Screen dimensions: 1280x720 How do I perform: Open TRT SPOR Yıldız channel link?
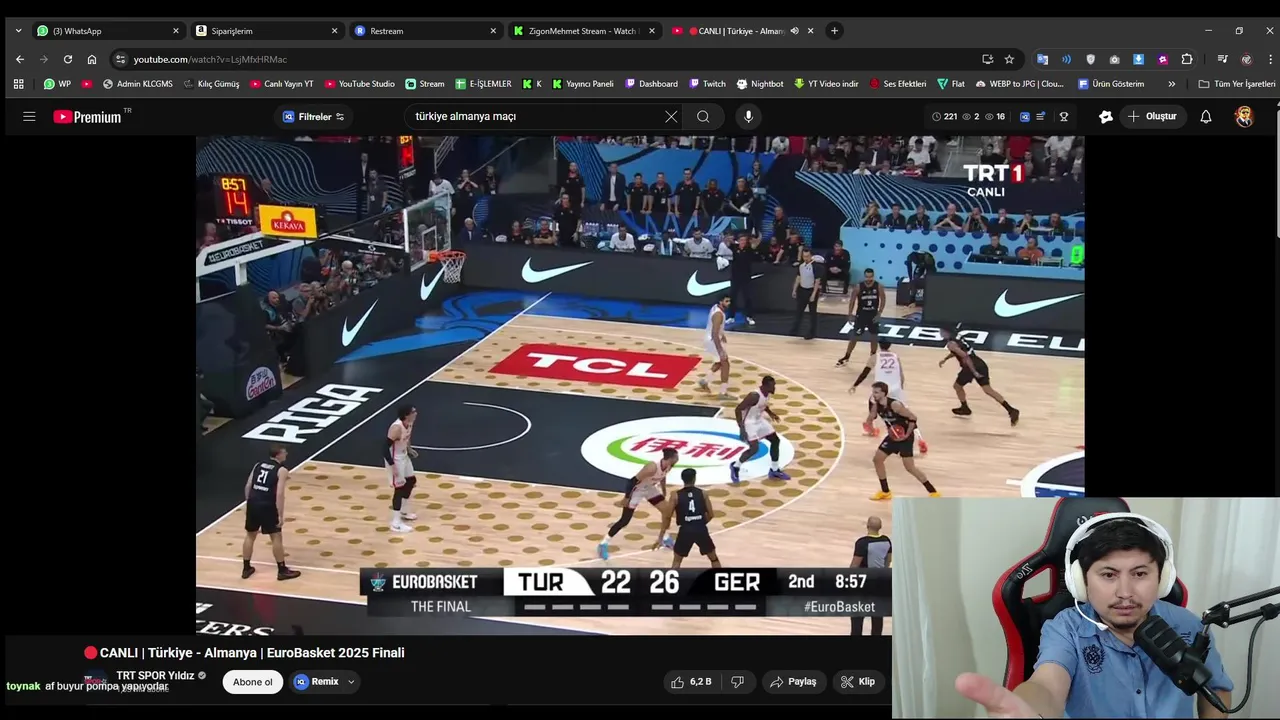pyautogui.click(x=155, y=676)
